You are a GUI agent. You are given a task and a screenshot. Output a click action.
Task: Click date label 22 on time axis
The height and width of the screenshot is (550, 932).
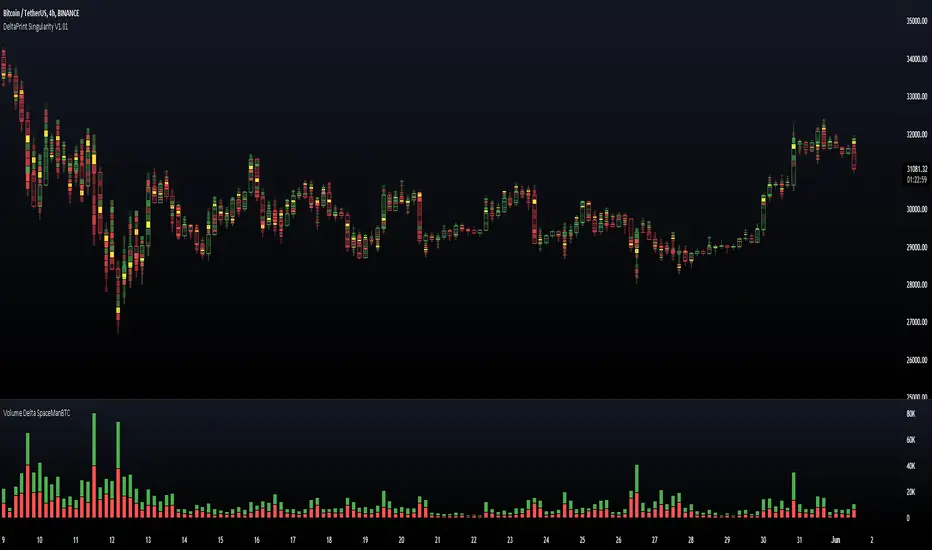click(x=474, y=540)
